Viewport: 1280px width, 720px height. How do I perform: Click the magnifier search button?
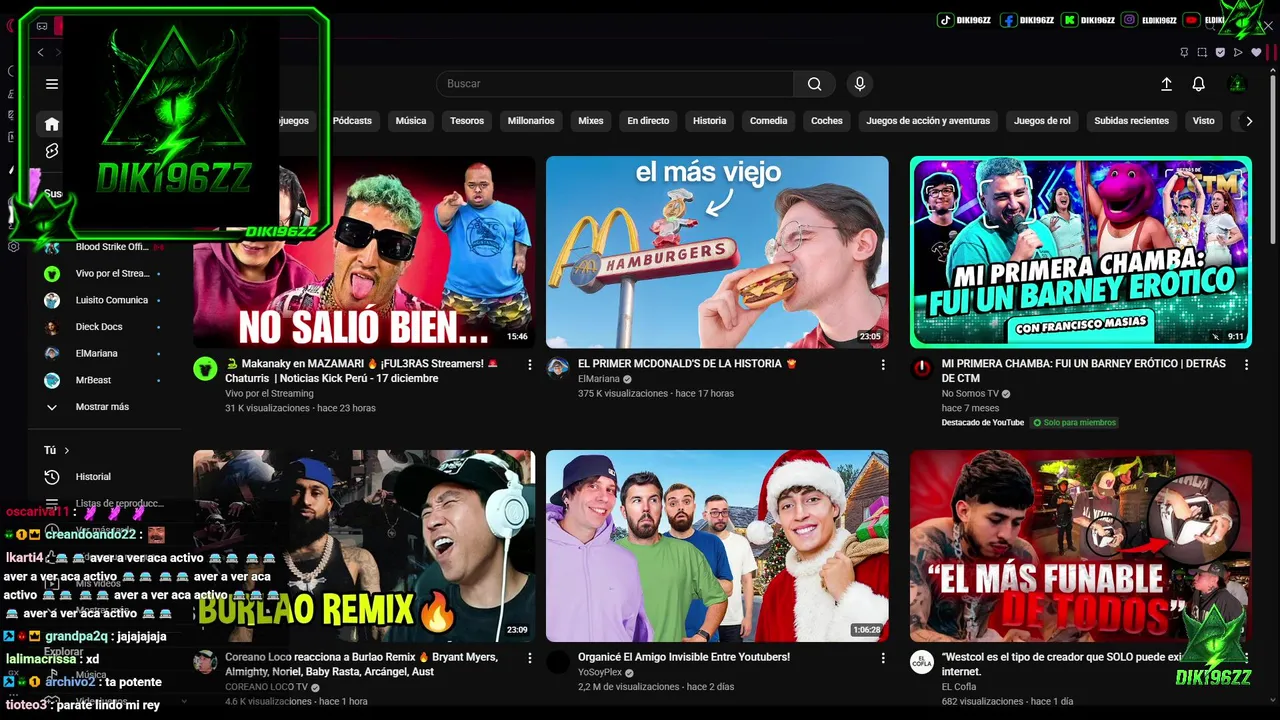tap(815, 84)
